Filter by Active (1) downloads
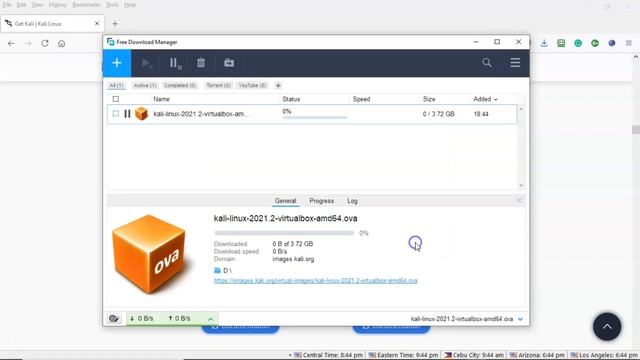Viewport: 640px width, 360px height. pyautogui.click(x=145, y=85)
